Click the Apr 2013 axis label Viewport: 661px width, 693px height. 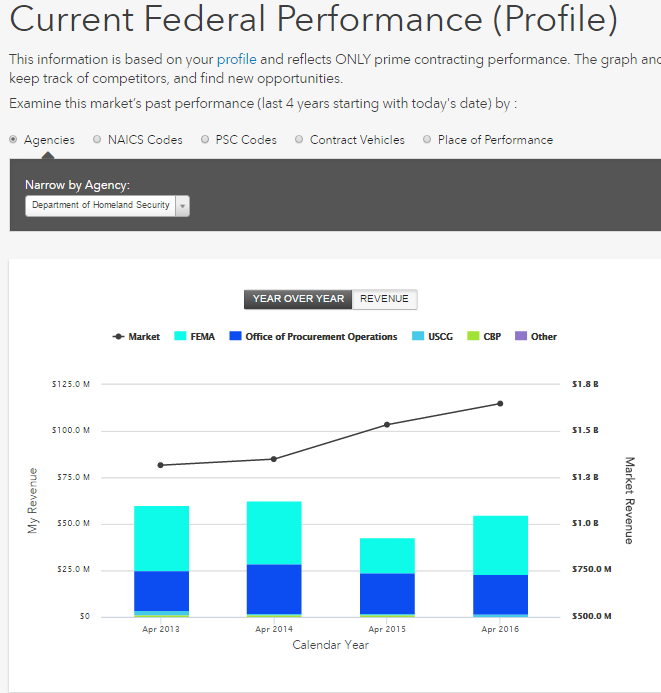click(x=161, y=629)
